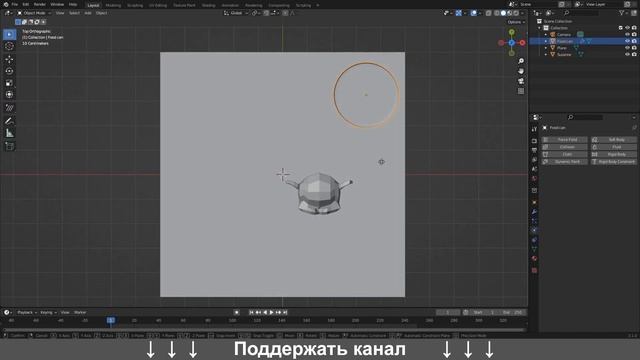Expand the Camera outliner item

click(546, 35)
